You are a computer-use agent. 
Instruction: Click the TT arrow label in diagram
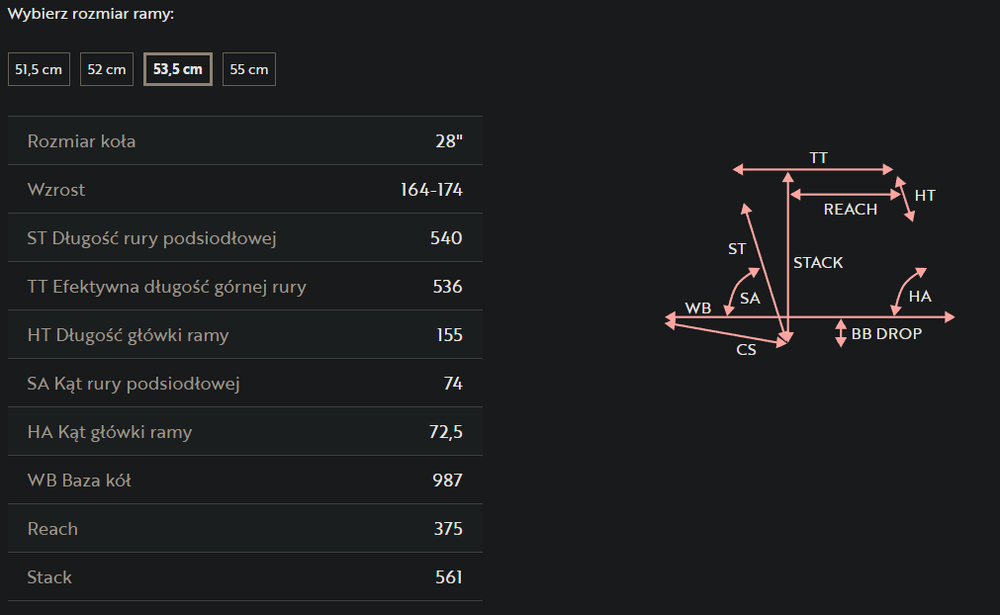pyautogui.click(x=819, y=158)
